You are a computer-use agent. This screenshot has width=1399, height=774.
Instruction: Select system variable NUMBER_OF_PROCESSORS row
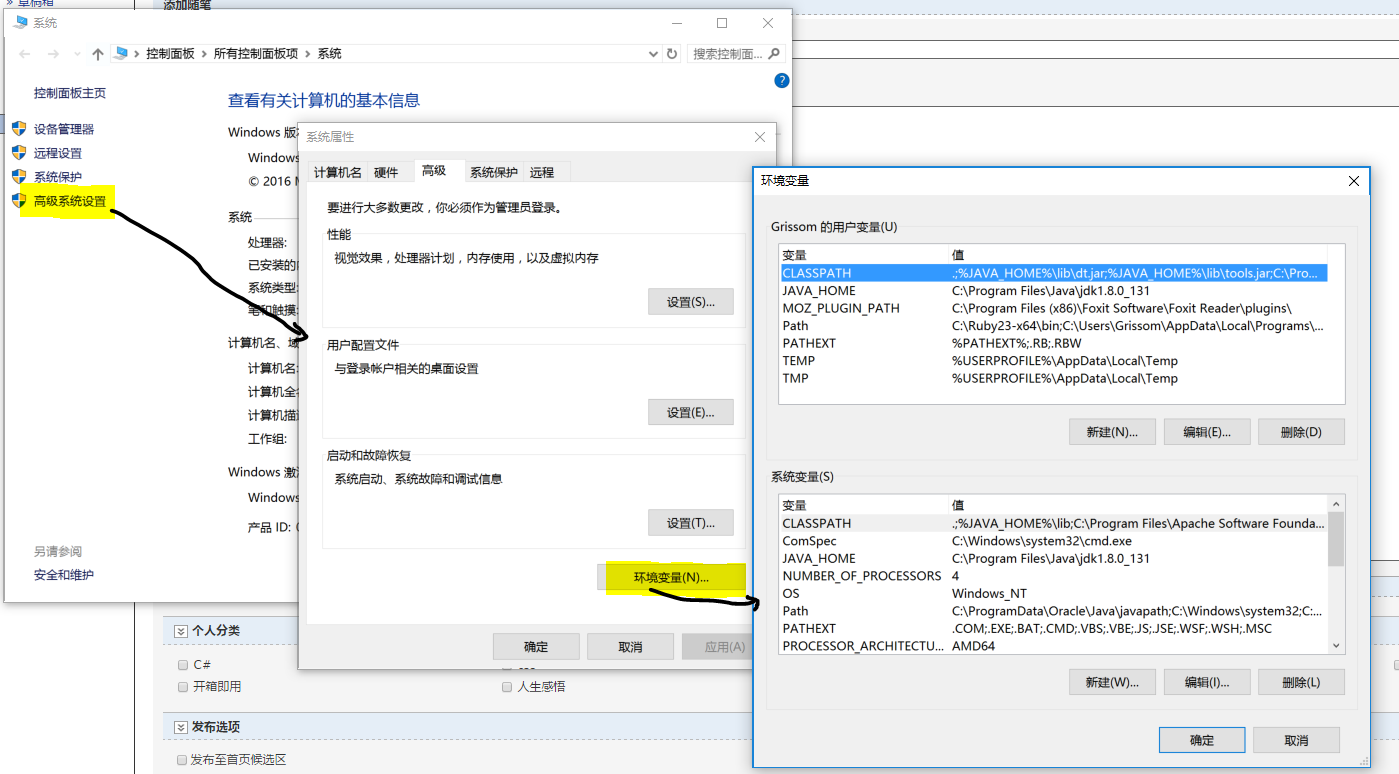coord(1053,576)
